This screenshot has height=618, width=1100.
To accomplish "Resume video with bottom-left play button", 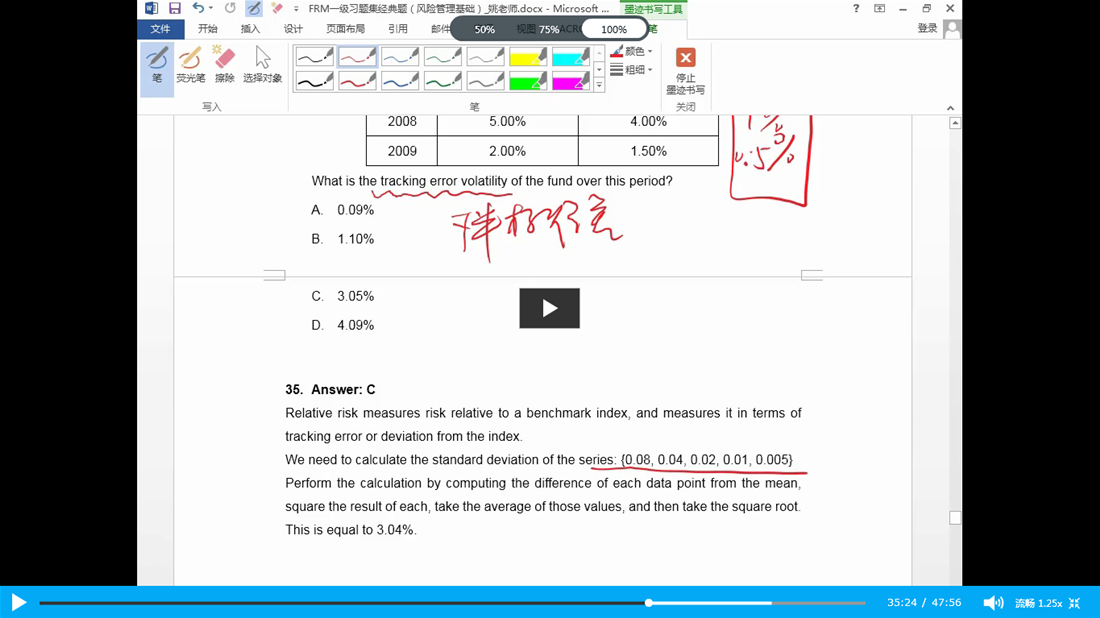I will coord(19,603).
